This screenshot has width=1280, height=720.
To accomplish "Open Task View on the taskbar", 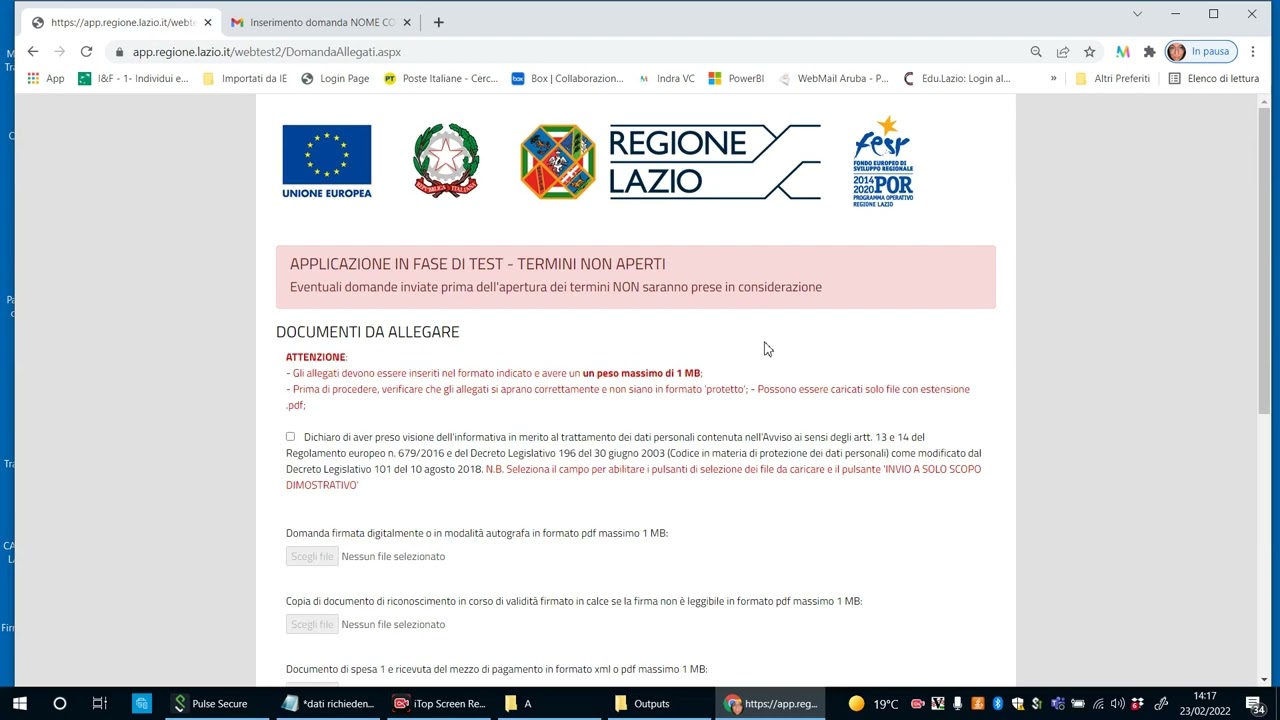I will point(99,704).
